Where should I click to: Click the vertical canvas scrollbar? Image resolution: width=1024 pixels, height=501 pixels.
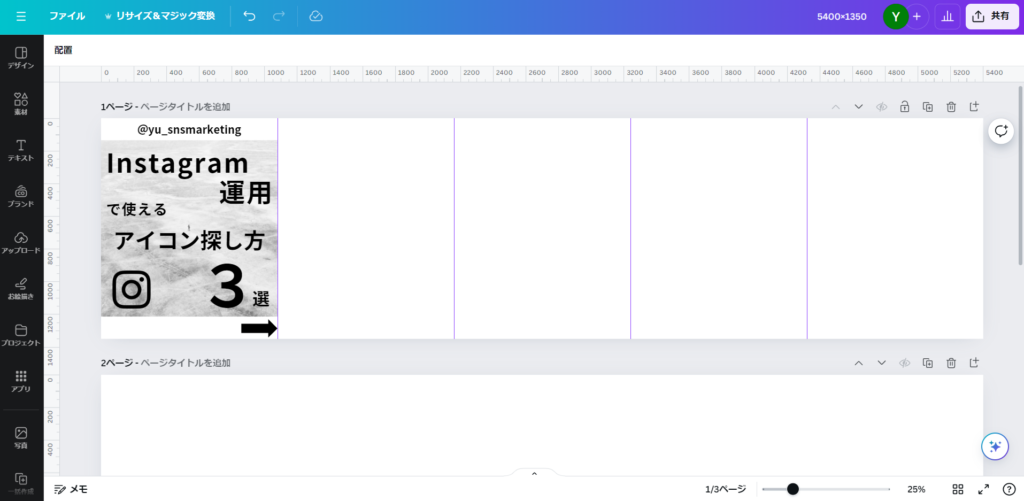[1020, 175]
